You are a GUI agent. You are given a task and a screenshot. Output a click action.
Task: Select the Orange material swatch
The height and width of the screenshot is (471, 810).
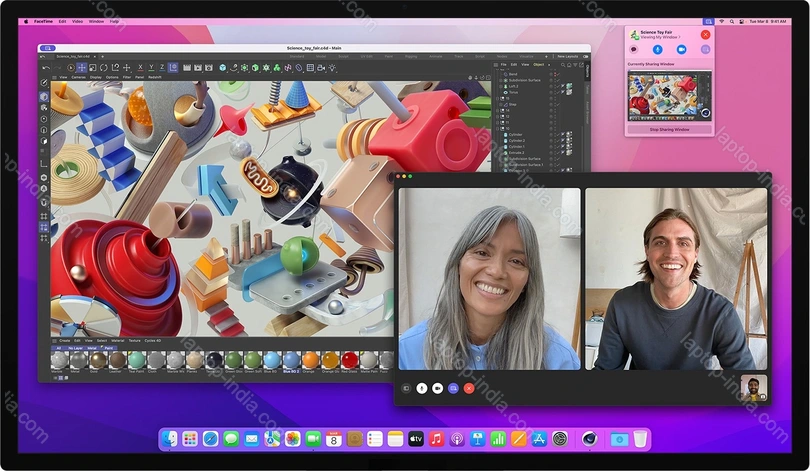pos(310,359)
